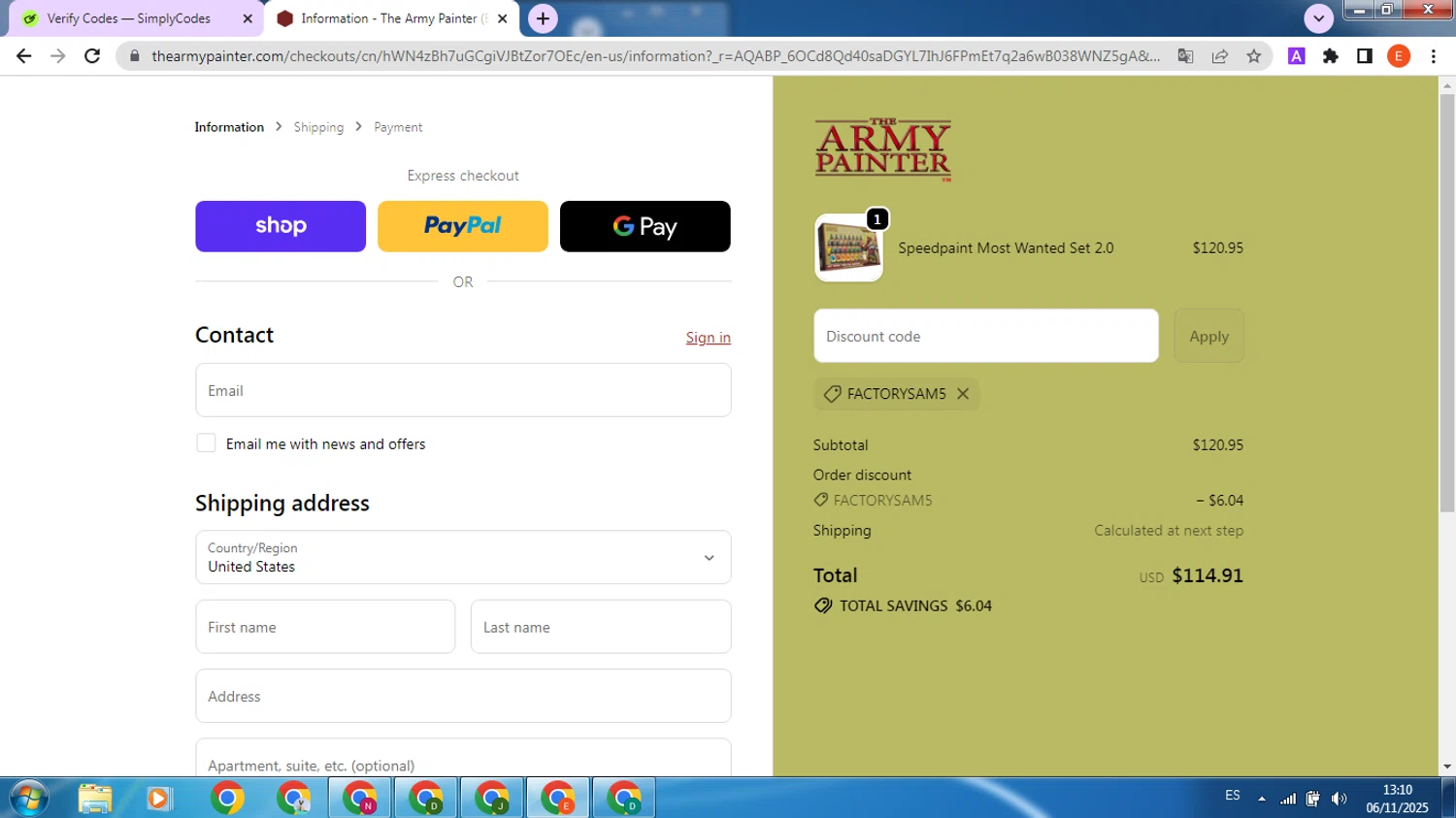
Task: Click the Subtotal label
Action: tap(841, 445)
